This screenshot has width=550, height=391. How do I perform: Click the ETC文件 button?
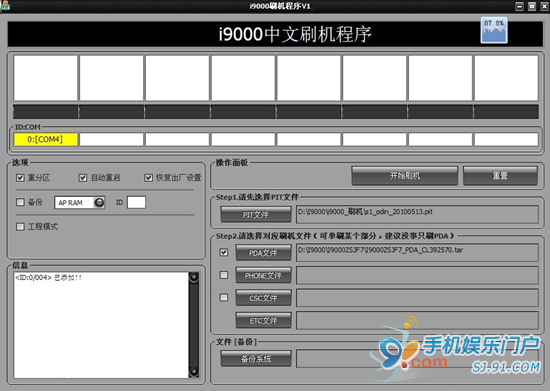[263, 321]
